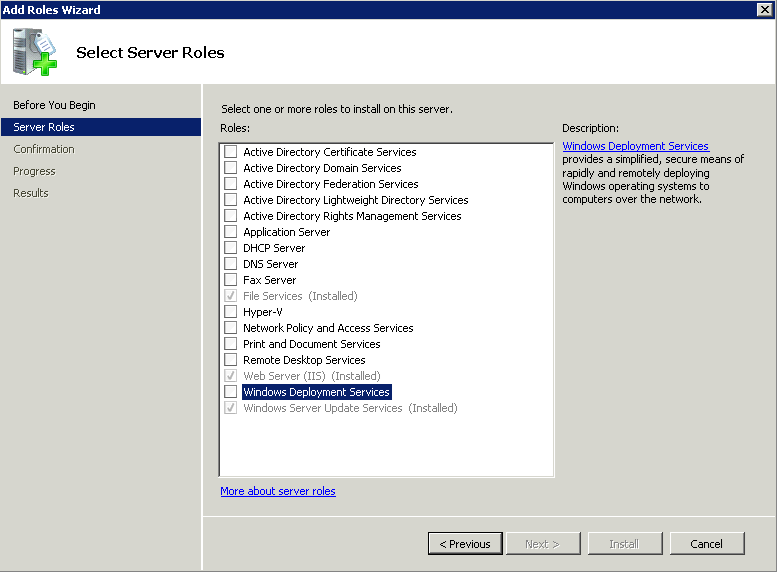The height and width of the screenshot is (572, 777).
Task: Click the File Services installed checkbox
Action: click(x=230, y=296)
